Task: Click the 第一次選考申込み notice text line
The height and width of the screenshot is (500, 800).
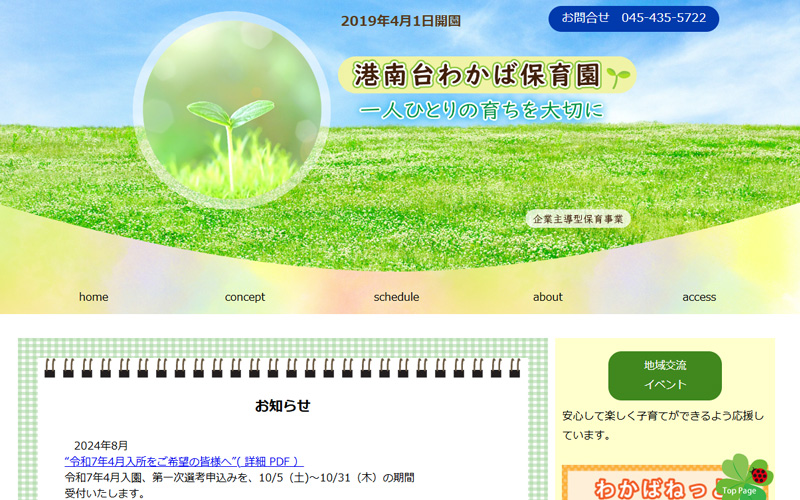Action: pos(239,478)
